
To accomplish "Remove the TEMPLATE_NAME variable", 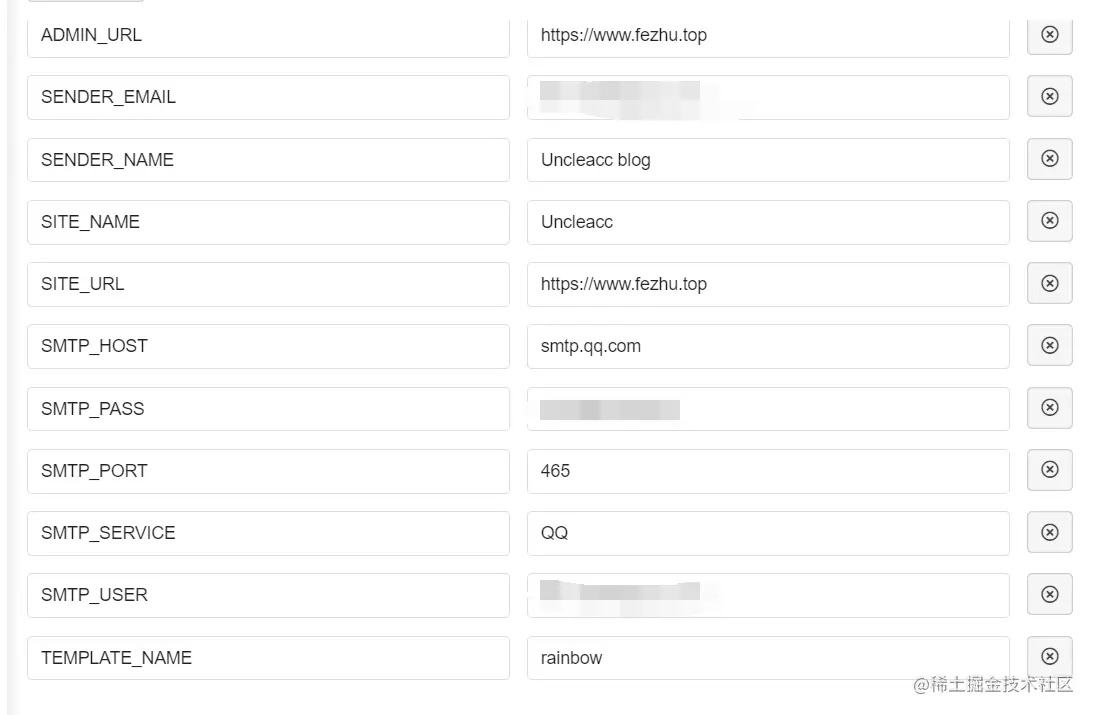I will pyautogui.click(x=1049, y=657).
